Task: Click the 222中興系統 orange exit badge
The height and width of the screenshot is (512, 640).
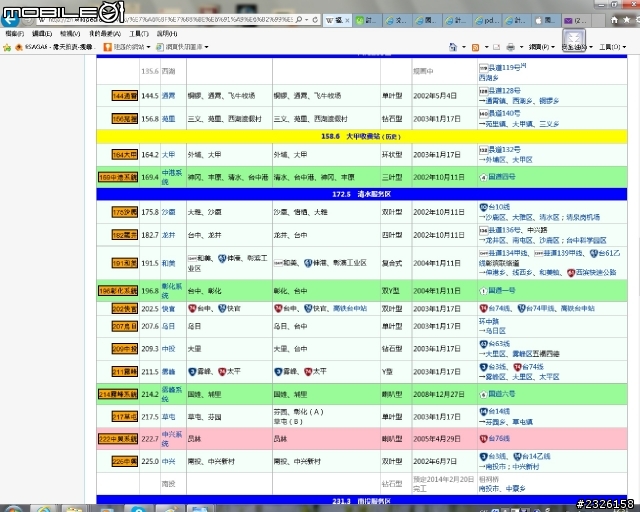Action: pos(118,439)
